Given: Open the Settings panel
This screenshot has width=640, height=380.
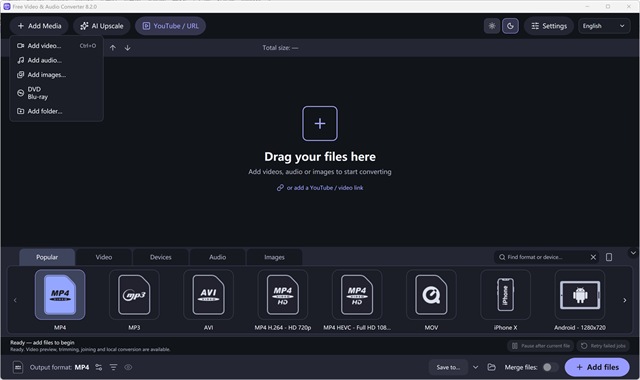Looking at the screenshot, I should click(x=549, y=26).
